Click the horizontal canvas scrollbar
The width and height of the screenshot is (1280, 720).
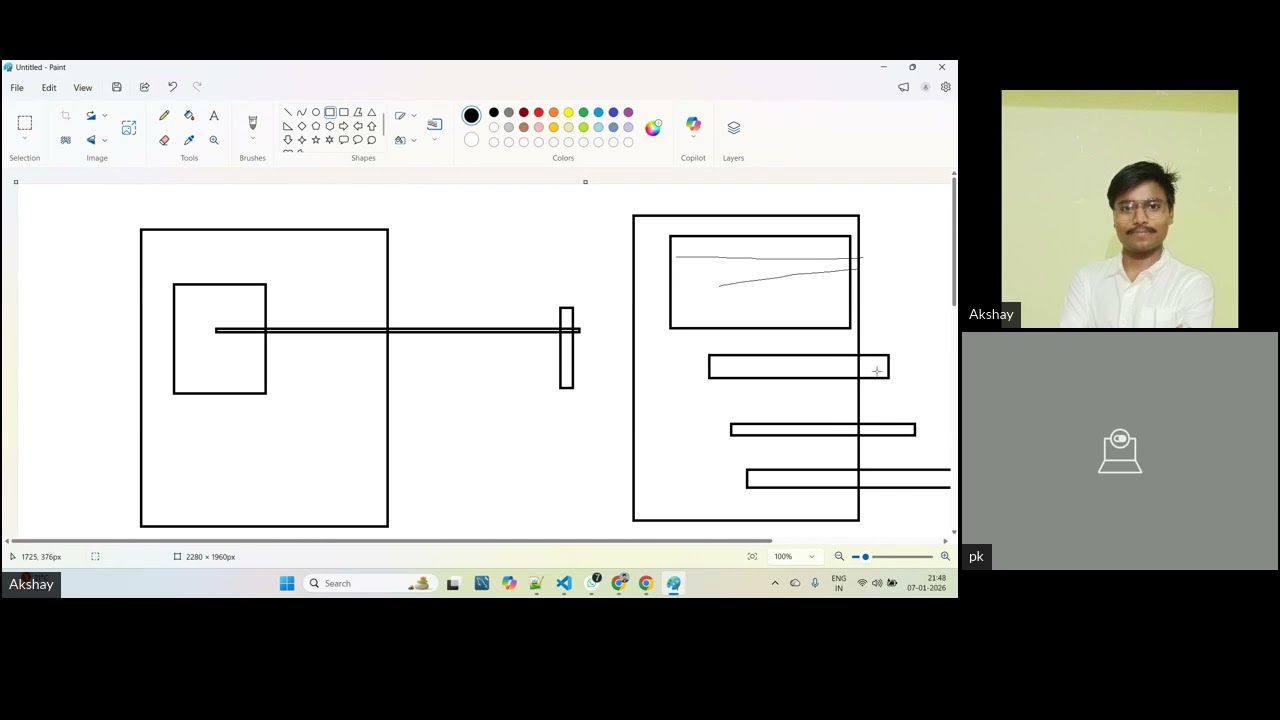tap(390, 541)
